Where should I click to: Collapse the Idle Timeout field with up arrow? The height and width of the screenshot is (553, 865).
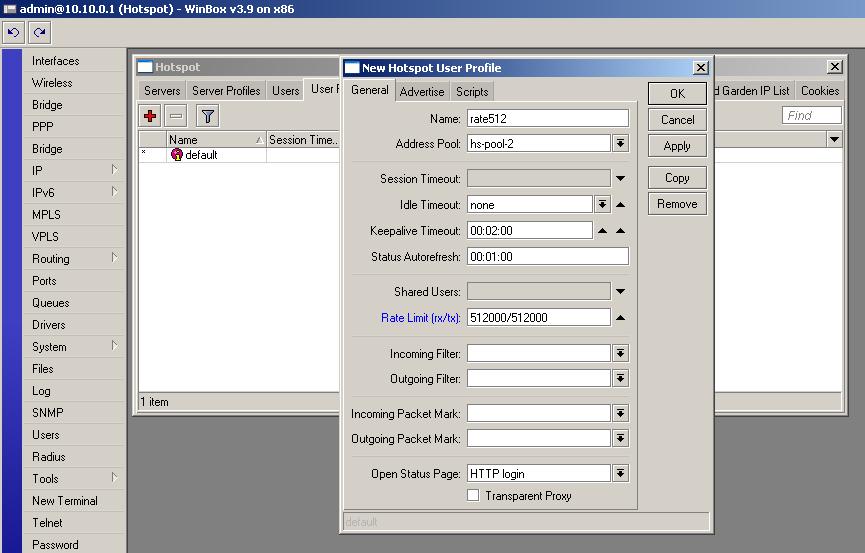620,205
